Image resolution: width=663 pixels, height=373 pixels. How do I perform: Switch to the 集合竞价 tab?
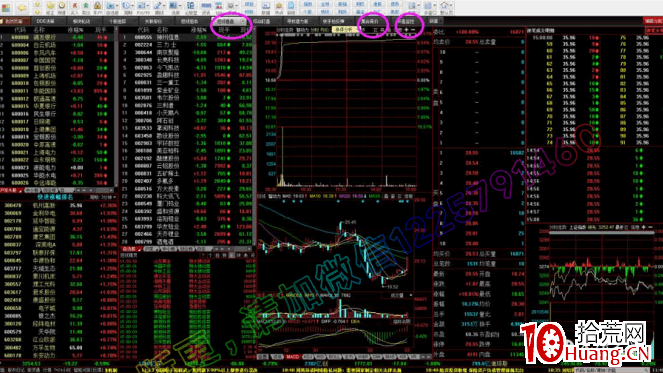click(x=370, y=21)
